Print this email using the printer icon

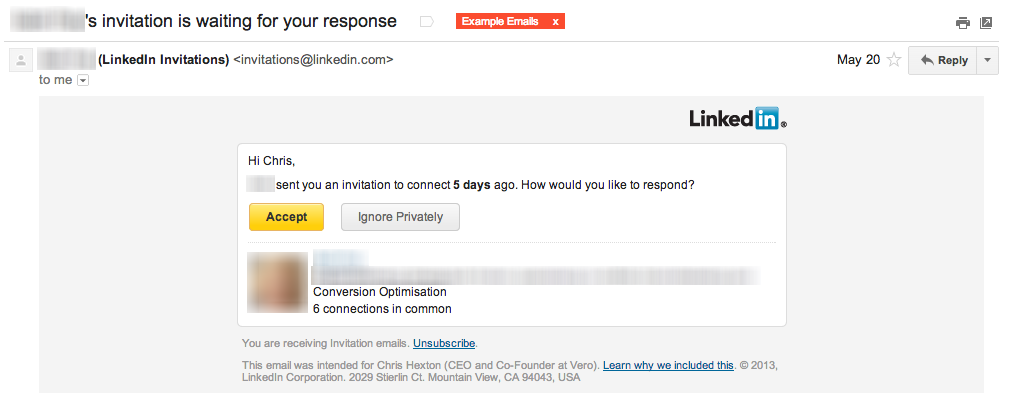963,22
